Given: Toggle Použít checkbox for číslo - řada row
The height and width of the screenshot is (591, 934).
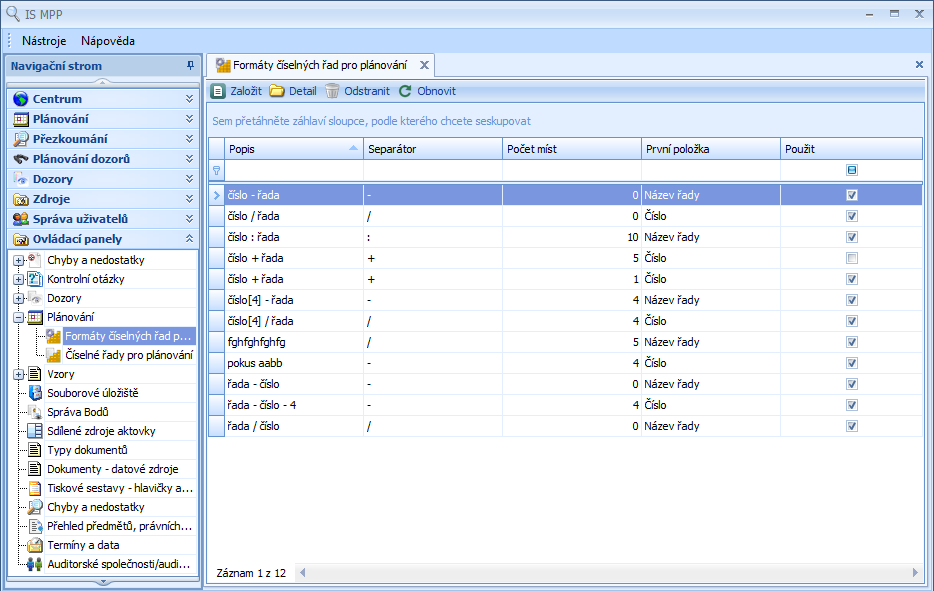Looking at the screenshot, I should [852, 195].
